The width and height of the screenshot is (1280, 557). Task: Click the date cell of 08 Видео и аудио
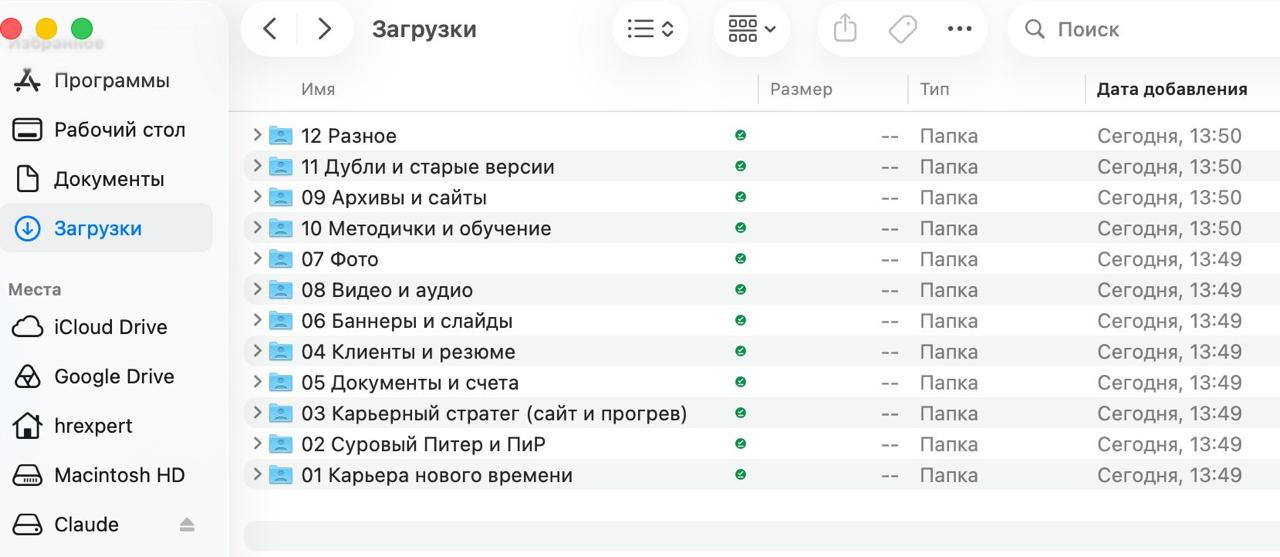pos(1169,290)
